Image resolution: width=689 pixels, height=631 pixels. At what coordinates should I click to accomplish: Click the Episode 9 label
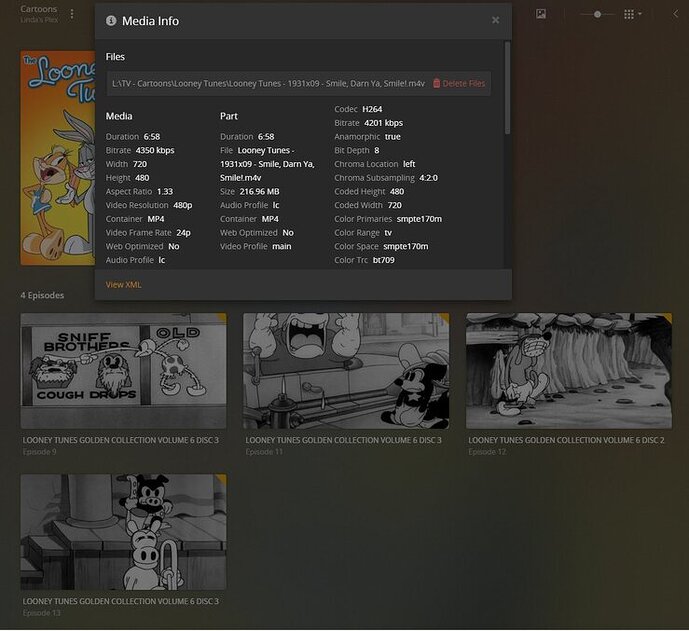pyautogui.click(x=40, y=452)
